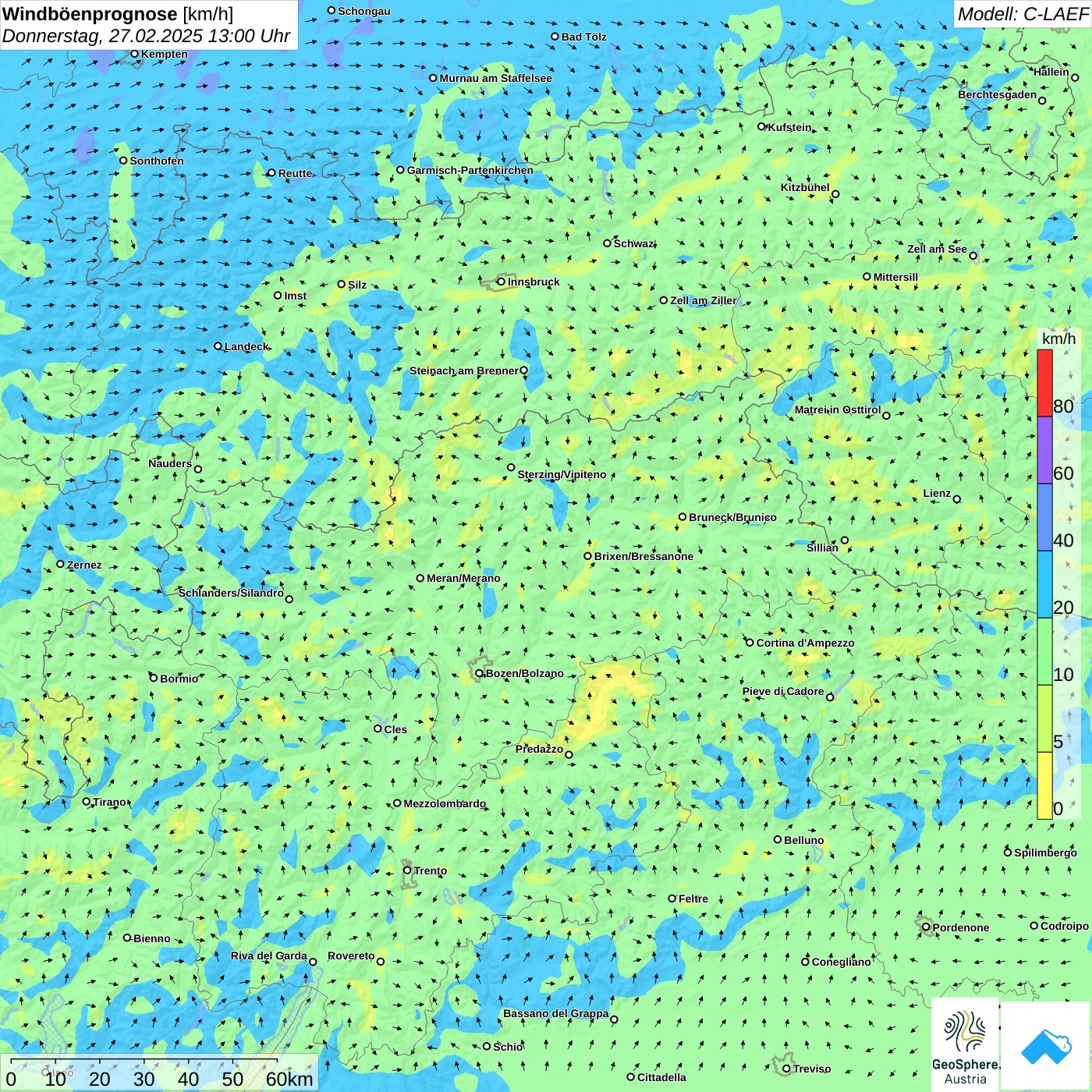Click the purple 60 km/h legend color
This screenshot has width=1092, height=1092.
pos(1044,450)
